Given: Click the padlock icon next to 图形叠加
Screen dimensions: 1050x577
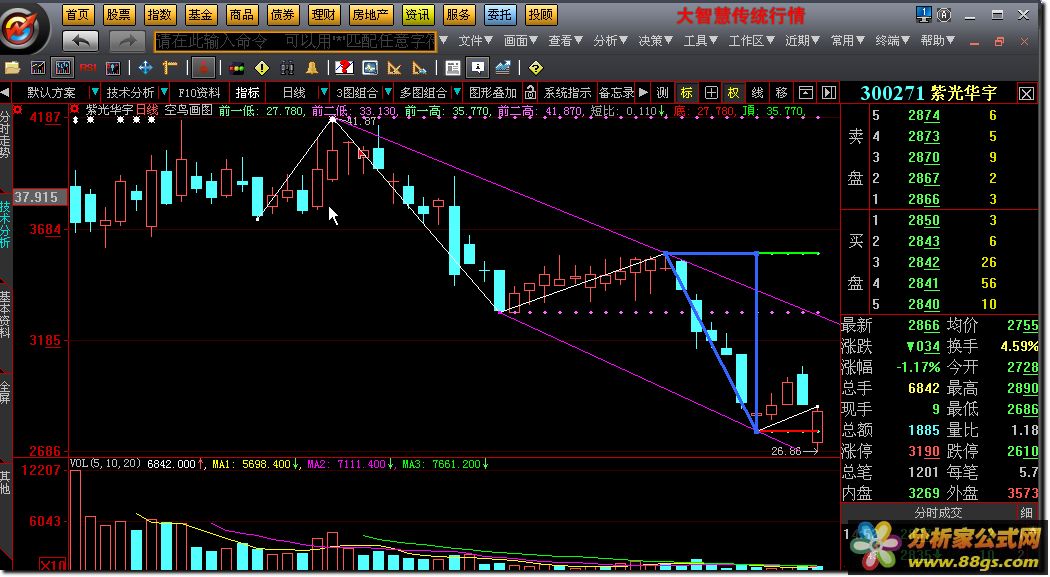Looking at the screenshot, I should click(x=530, y=92).
